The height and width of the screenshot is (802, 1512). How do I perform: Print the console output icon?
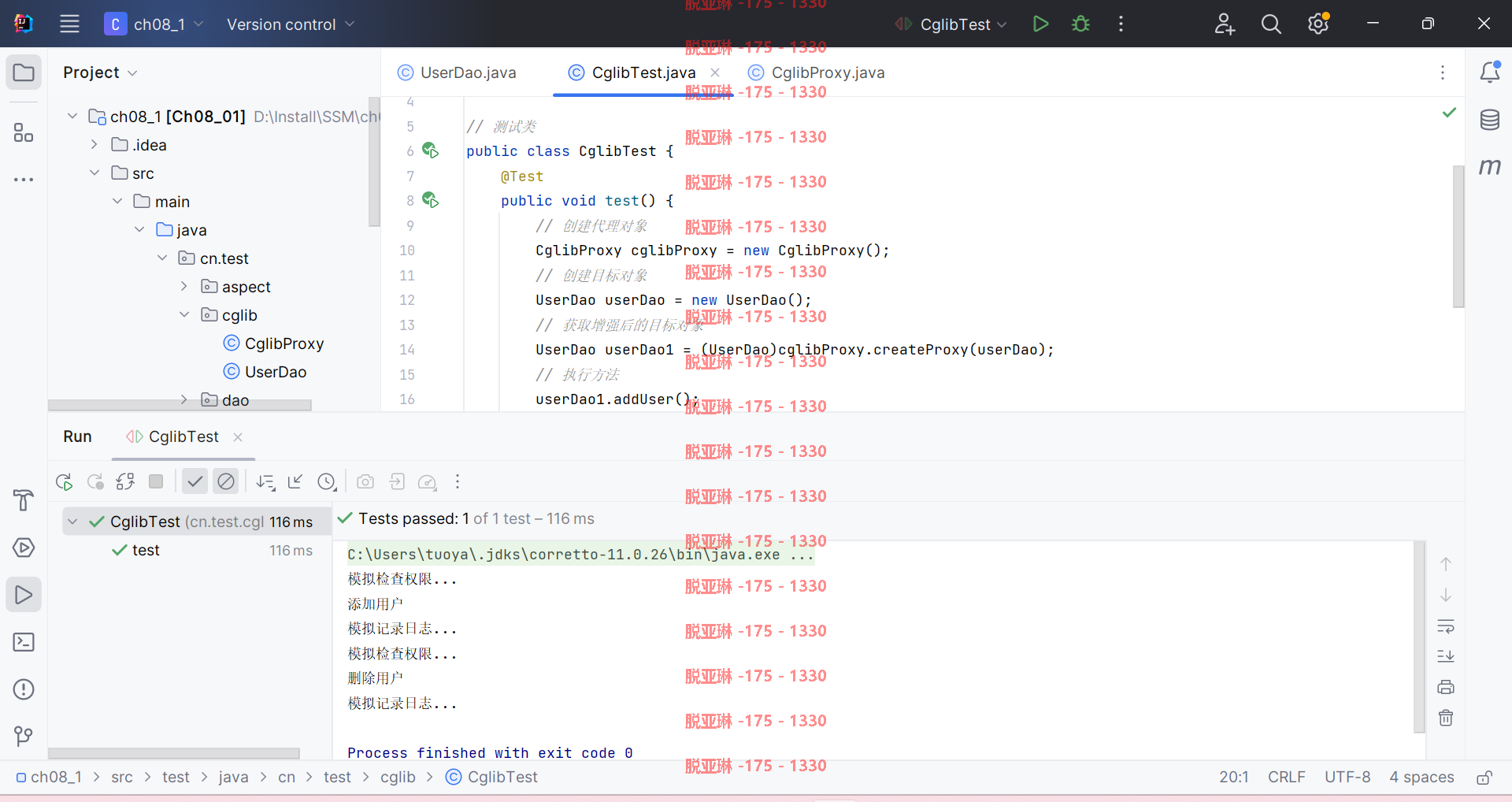(1446, 687)
